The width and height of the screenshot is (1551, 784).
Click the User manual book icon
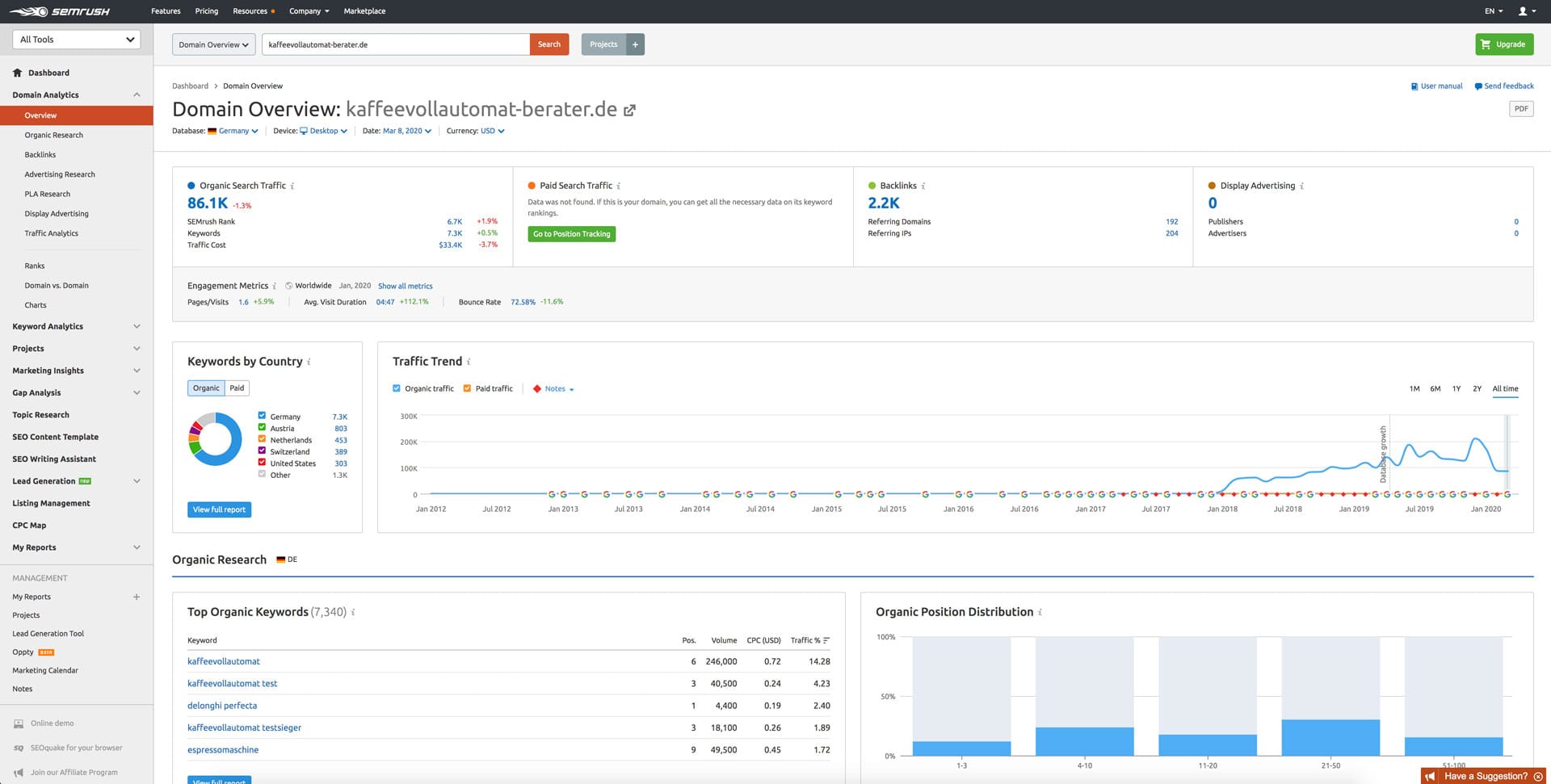[x=1414, y=86]
